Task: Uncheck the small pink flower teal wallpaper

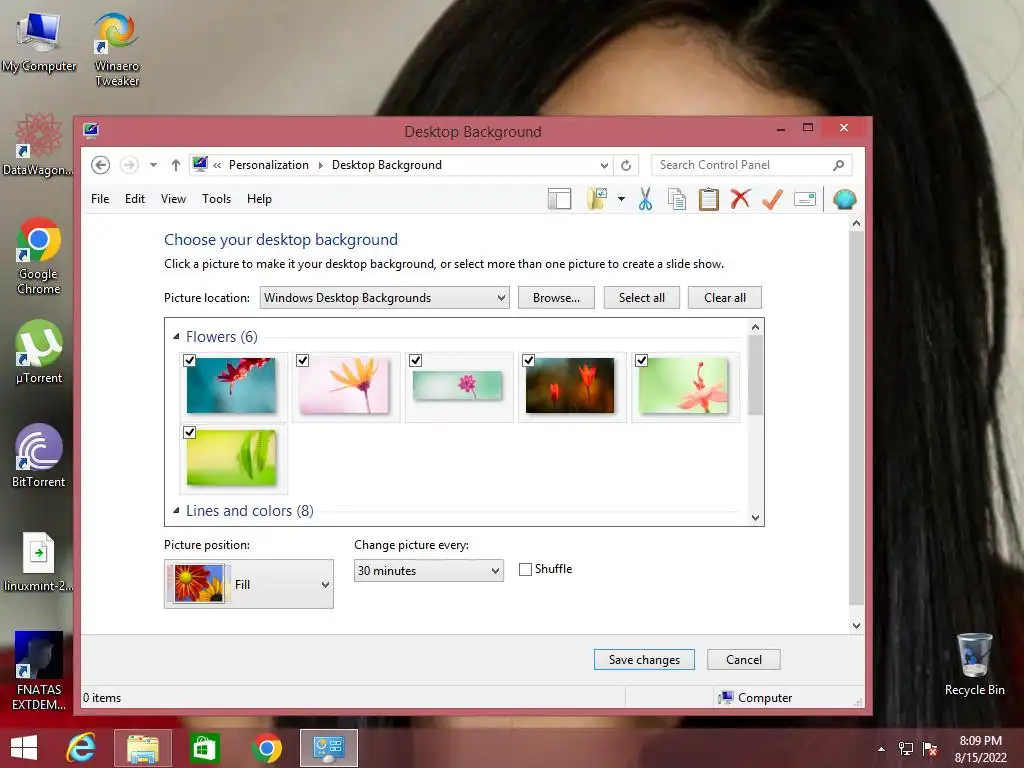Action: (x=415, y=360)
